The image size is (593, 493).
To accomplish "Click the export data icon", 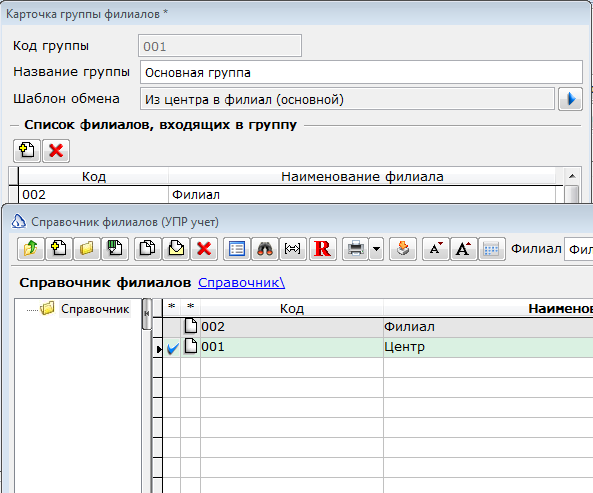I will click(x=403, y=249).
